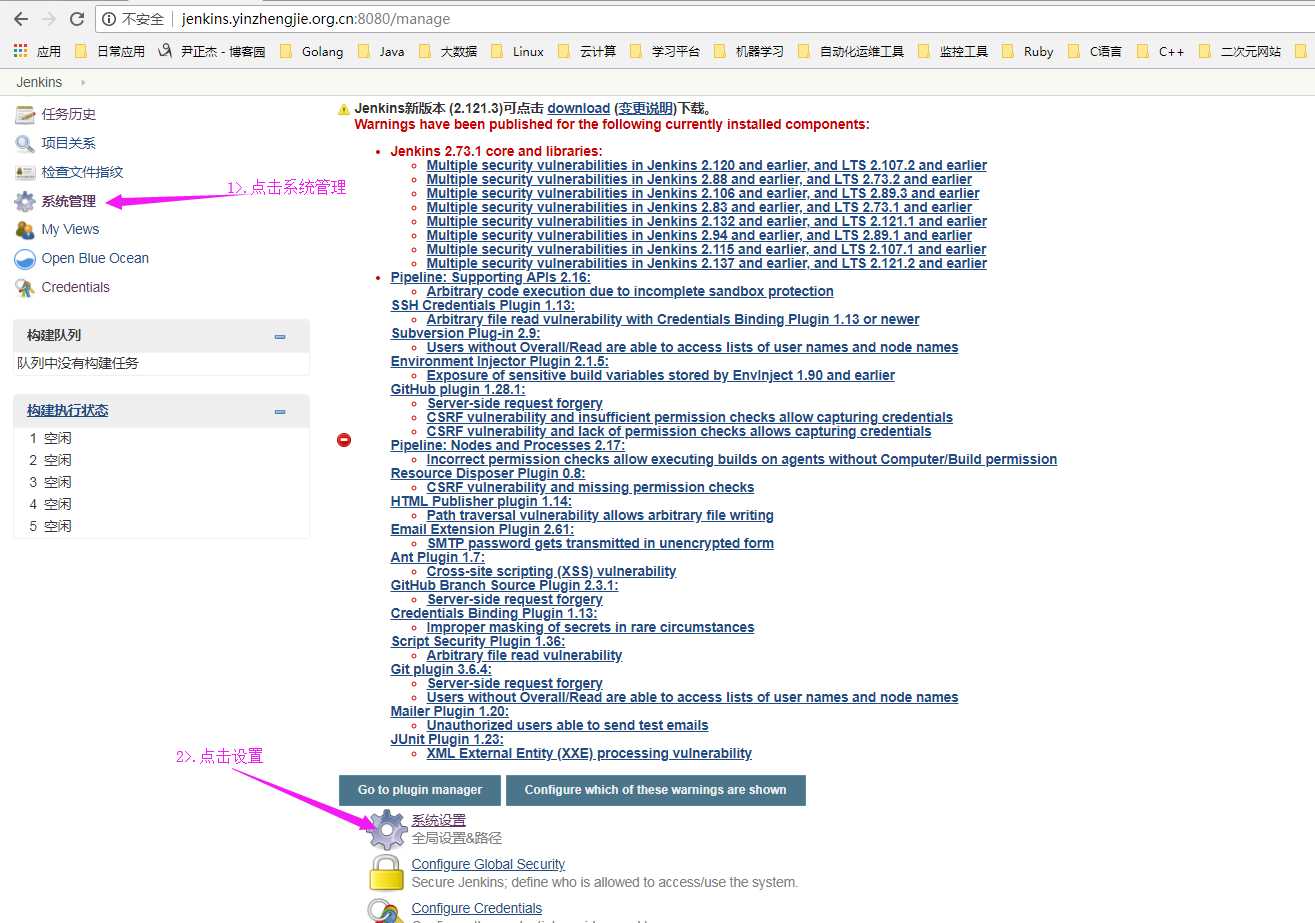Image resolution: width=1315 pixels, height=923 pixels.
Task: Click the browser forward arrow
Action: (49, 19)
